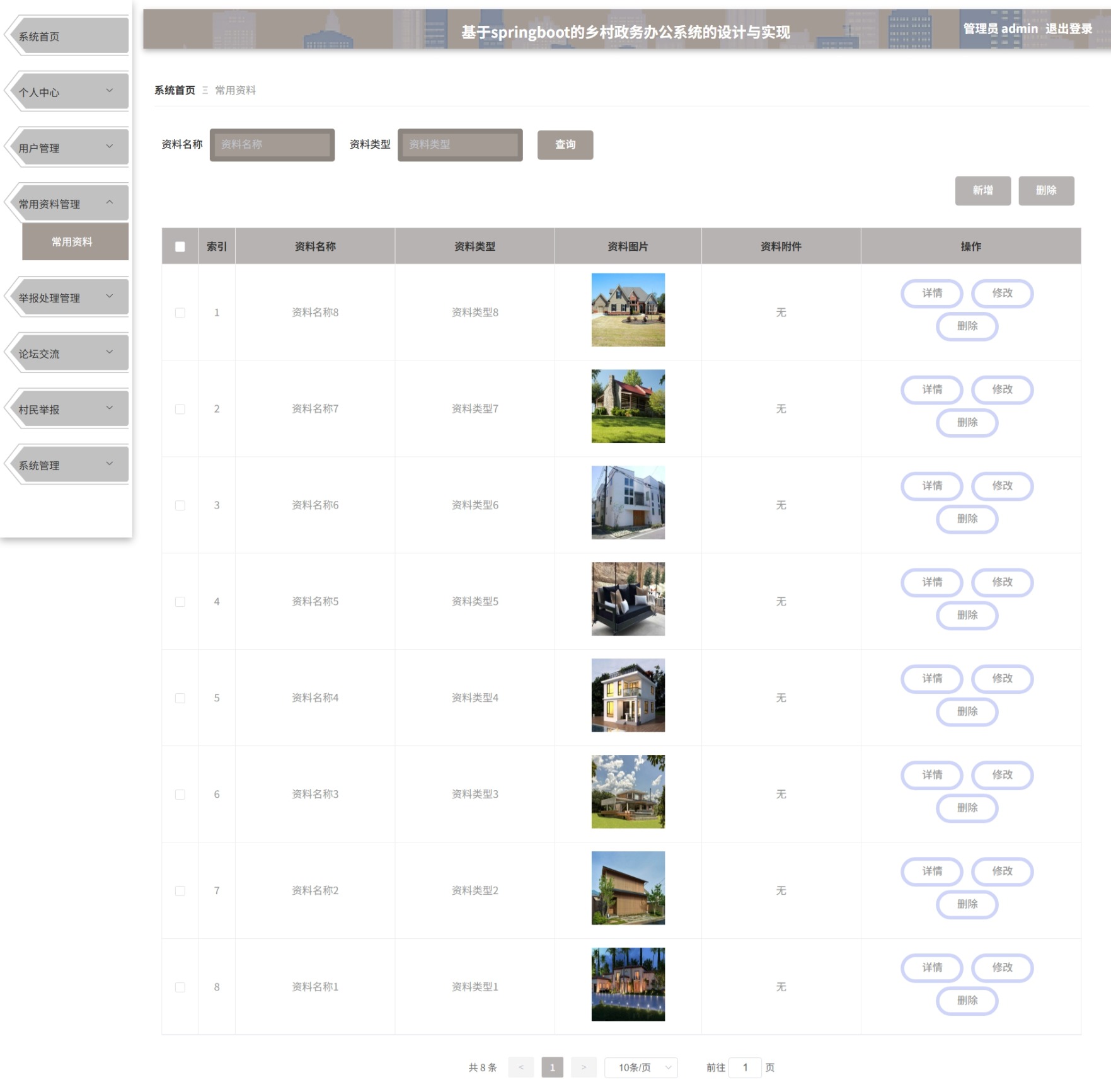Expand the 系统管理 menu

pyautogui.click(x=67, y=465)
